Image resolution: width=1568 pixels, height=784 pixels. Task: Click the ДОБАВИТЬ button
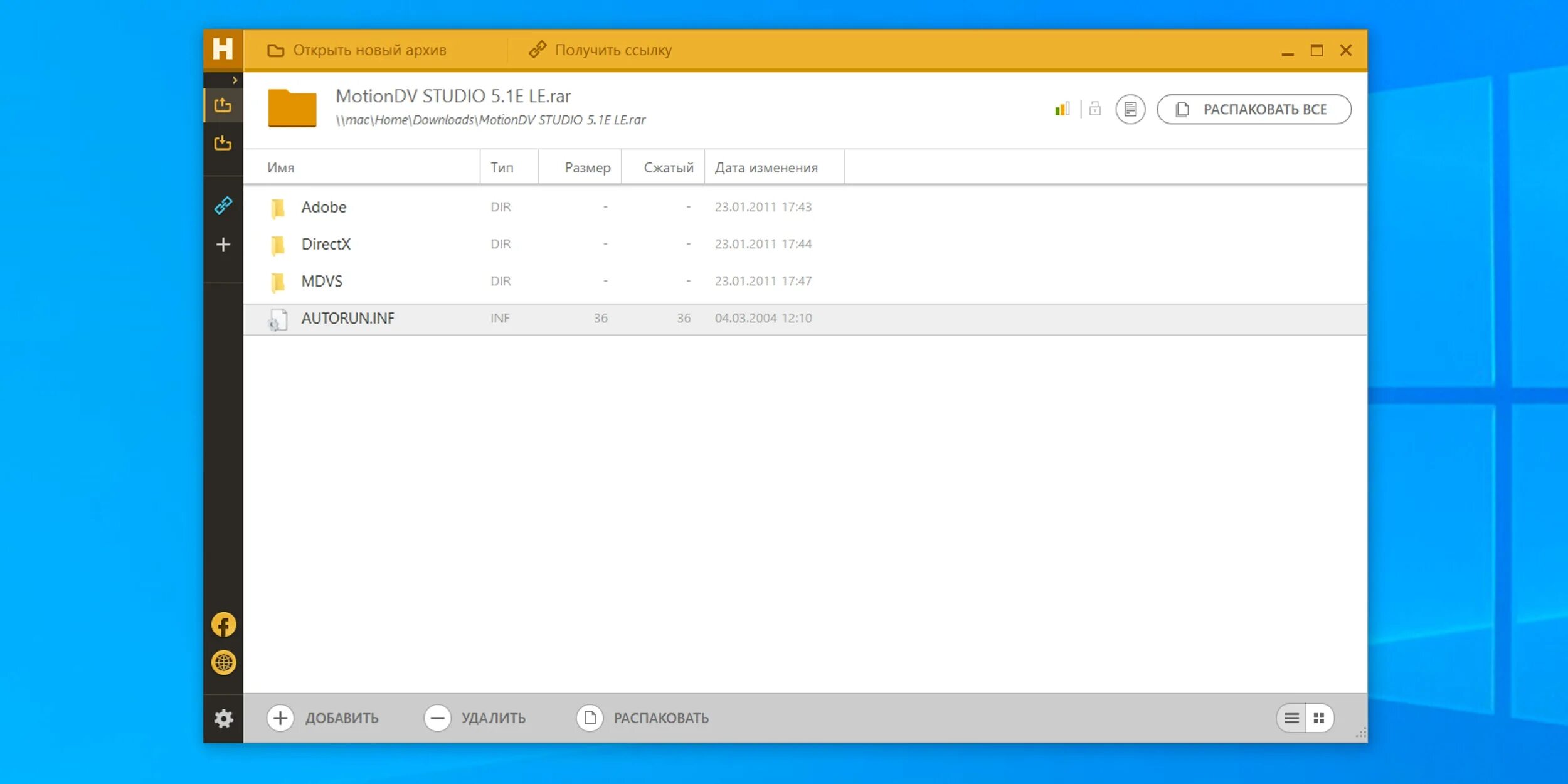323,718
